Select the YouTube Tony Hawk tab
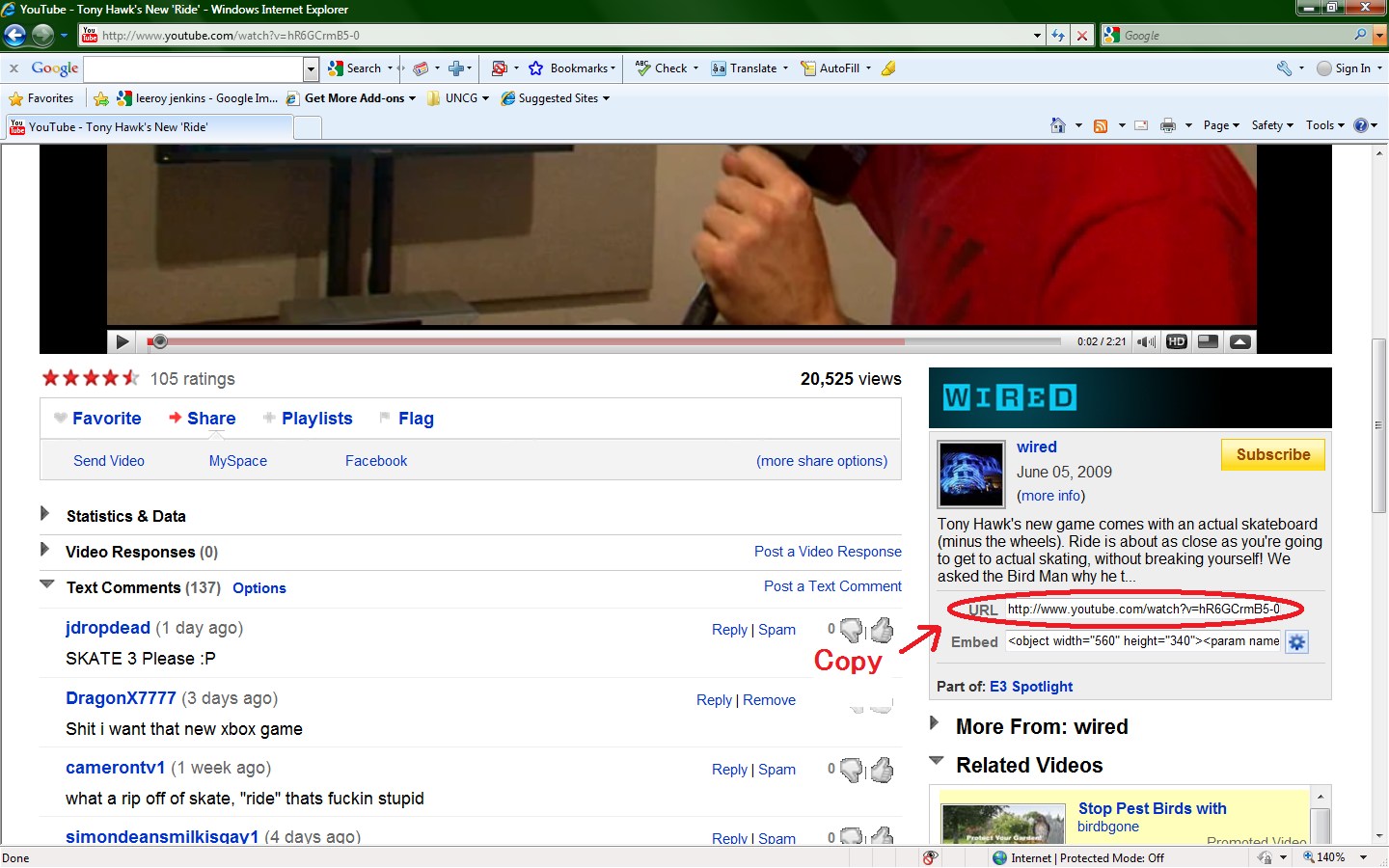The width and height of the screenshot is (1389, 868). click(x=150, y=127)
